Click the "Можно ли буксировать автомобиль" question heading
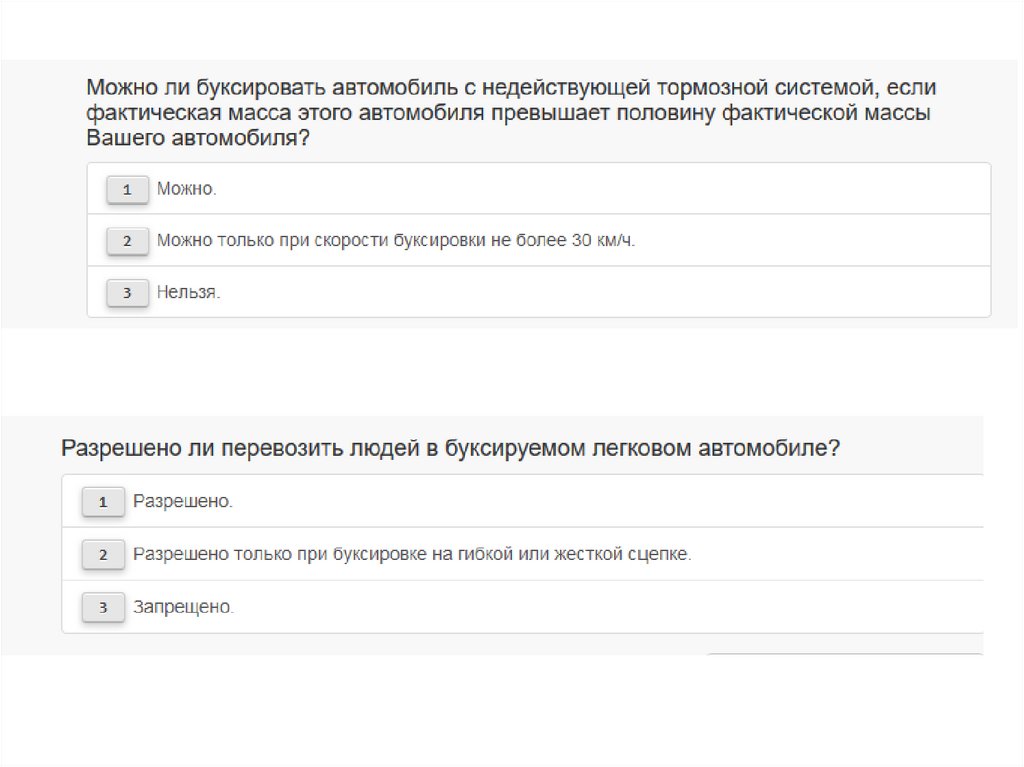Viewport: 1024px width, 767px height. point(511,88)
